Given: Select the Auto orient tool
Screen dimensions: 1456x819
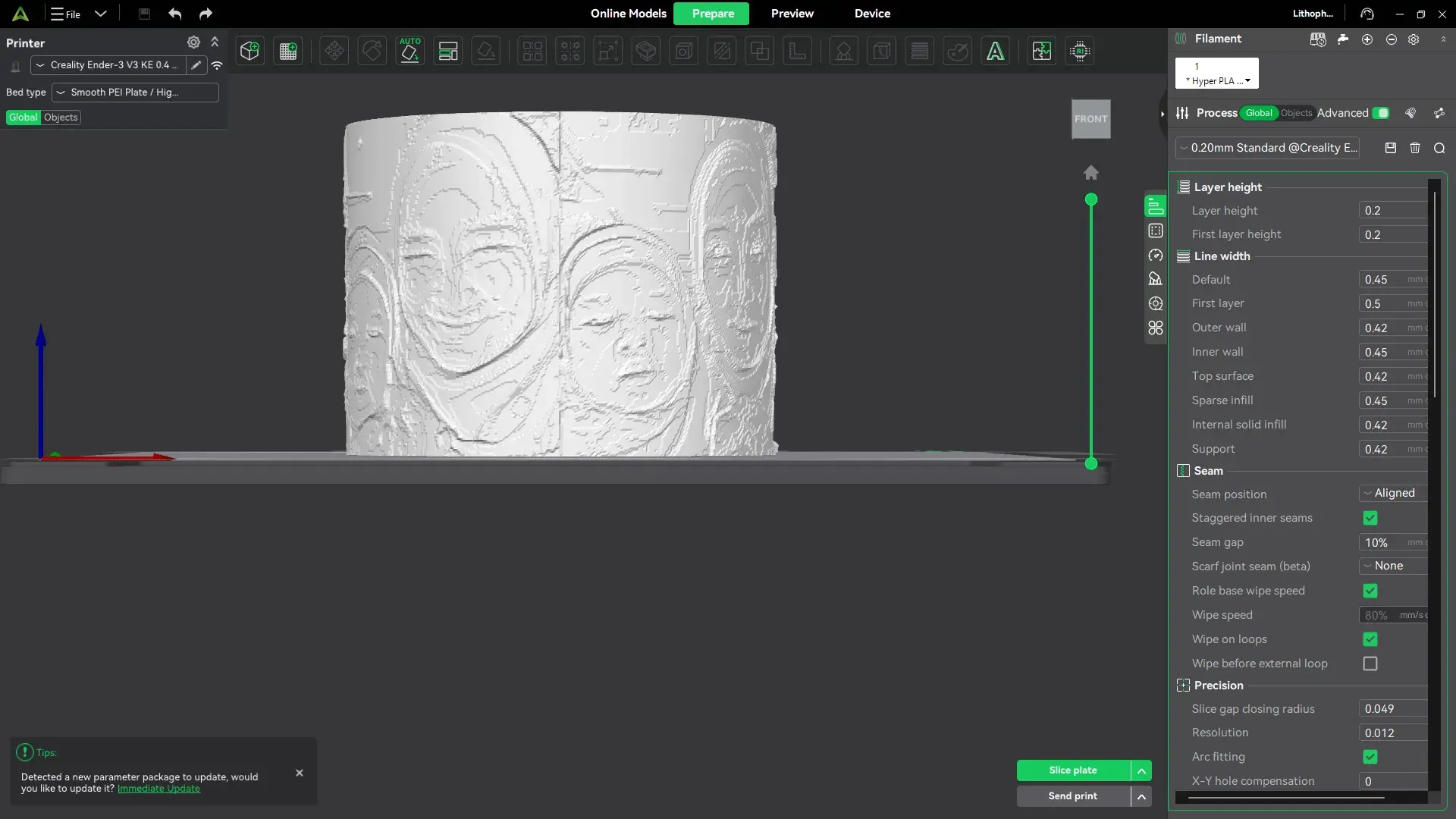Looking at the screenshot, I should (409, 51).
